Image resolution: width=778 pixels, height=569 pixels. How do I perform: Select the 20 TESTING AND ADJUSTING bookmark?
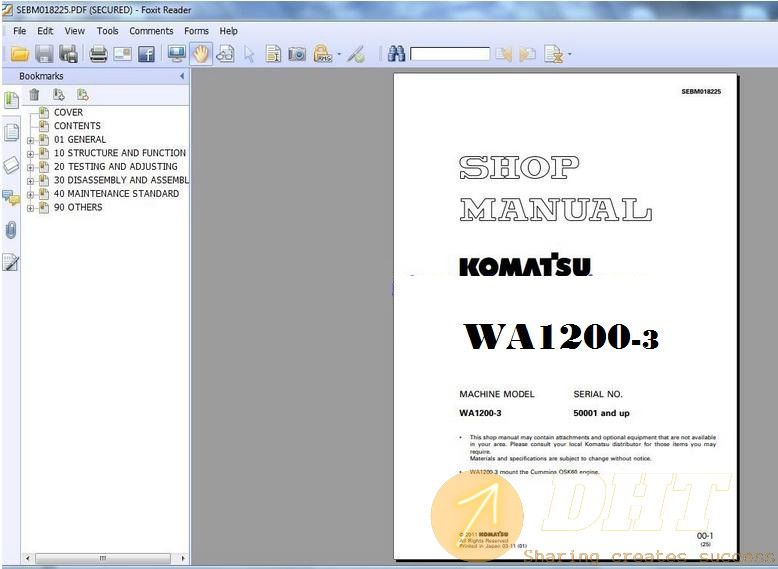click(116, 167)
